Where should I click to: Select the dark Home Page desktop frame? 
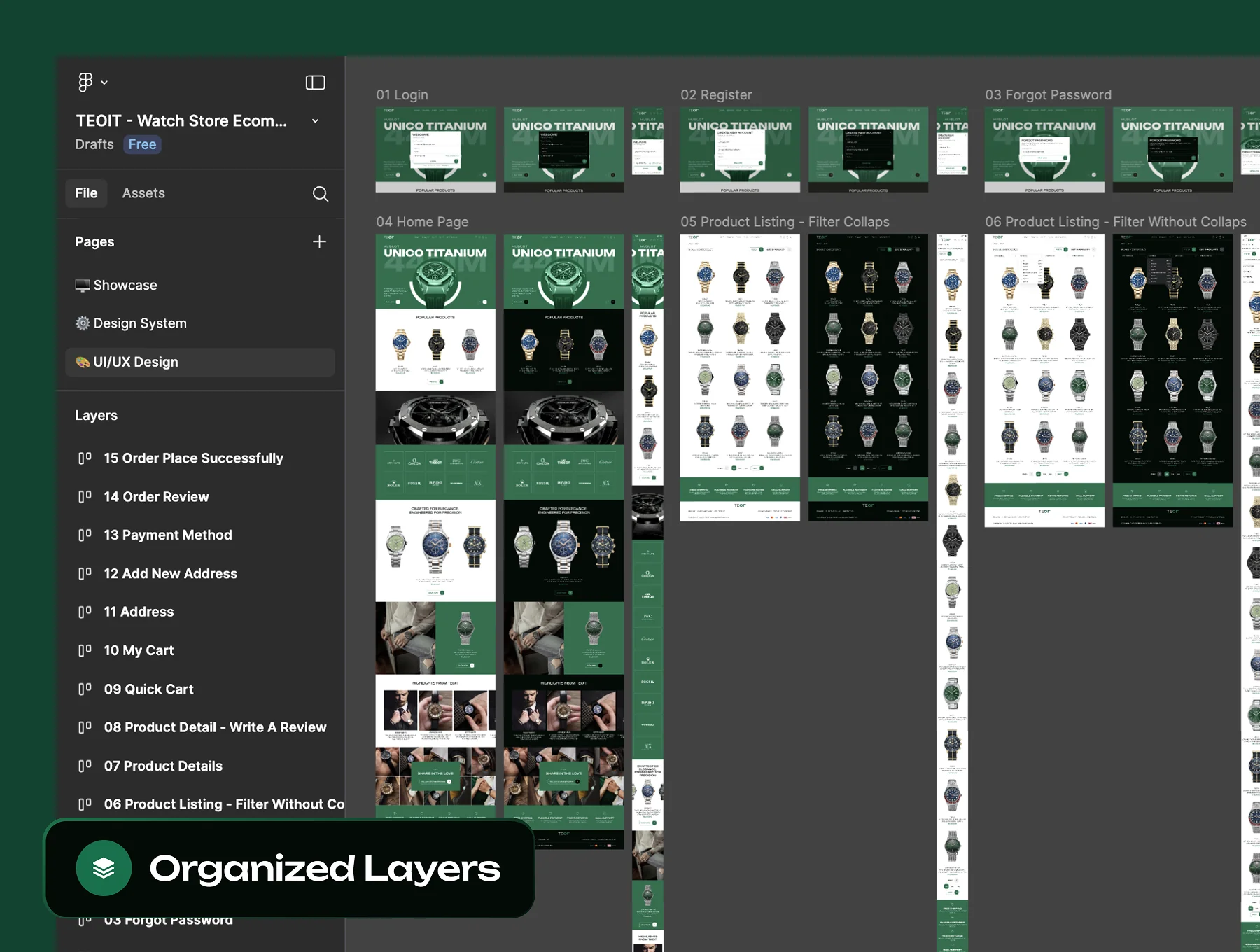[x=563, y=541]
